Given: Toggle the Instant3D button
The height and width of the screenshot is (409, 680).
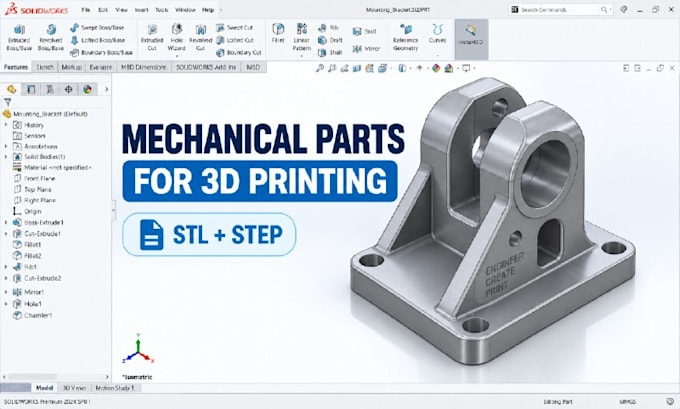Looking at the screenshot, I should tap(471, 39).
